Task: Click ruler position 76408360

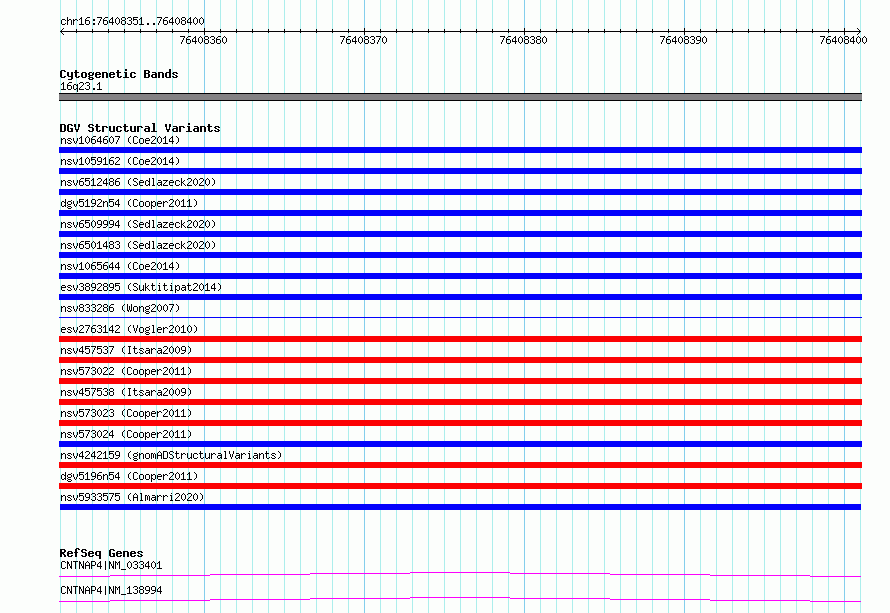Action: pyautogui.click(x=203, y=40)
